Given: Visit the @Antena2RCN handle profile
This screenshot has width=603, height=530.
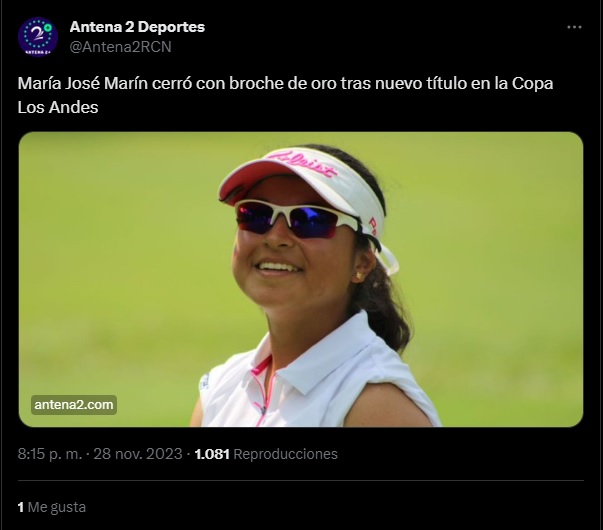Looking at the screenshot, I should click(120, 47).
